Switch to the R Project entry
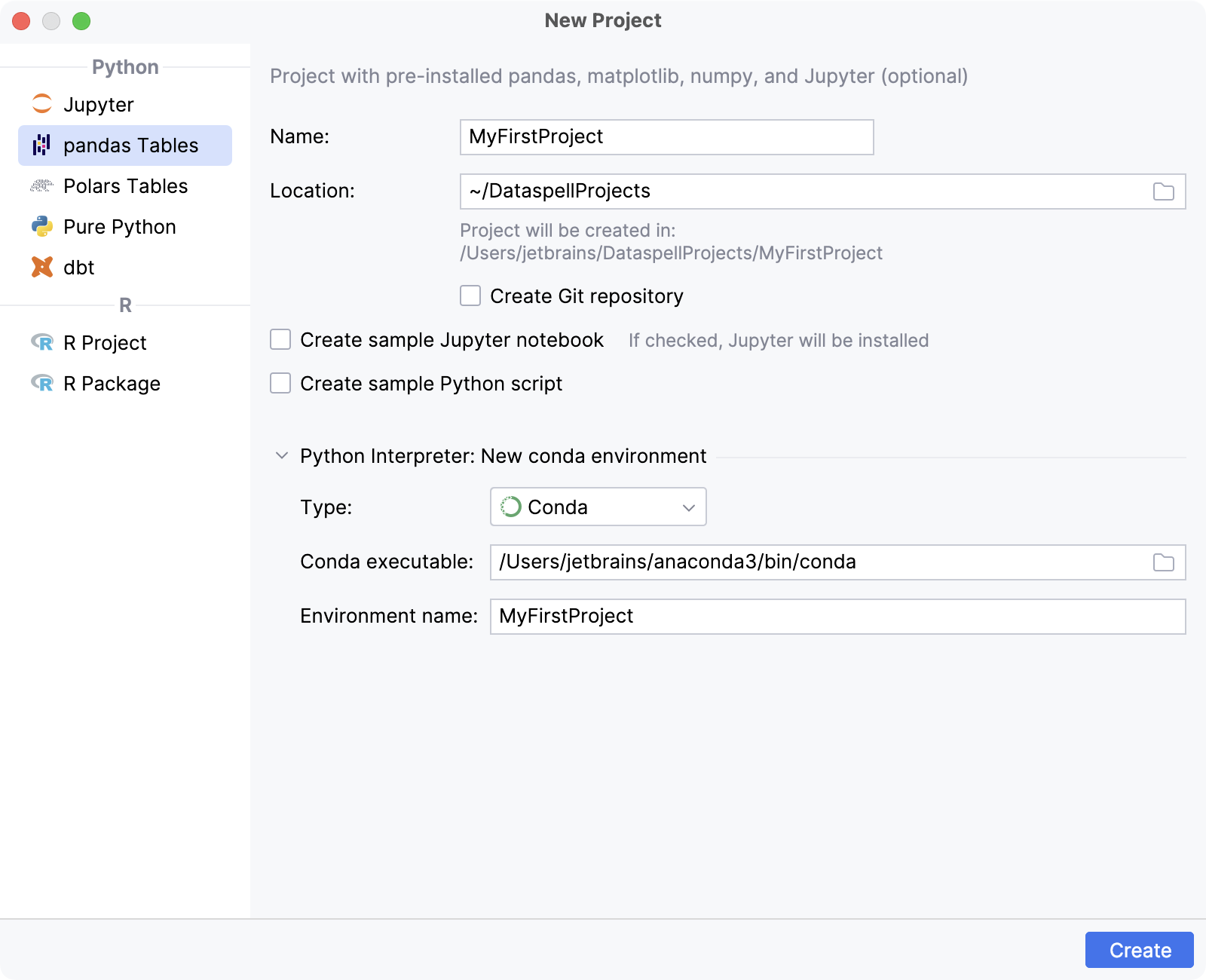1206x980 pixels. (105, 342)
